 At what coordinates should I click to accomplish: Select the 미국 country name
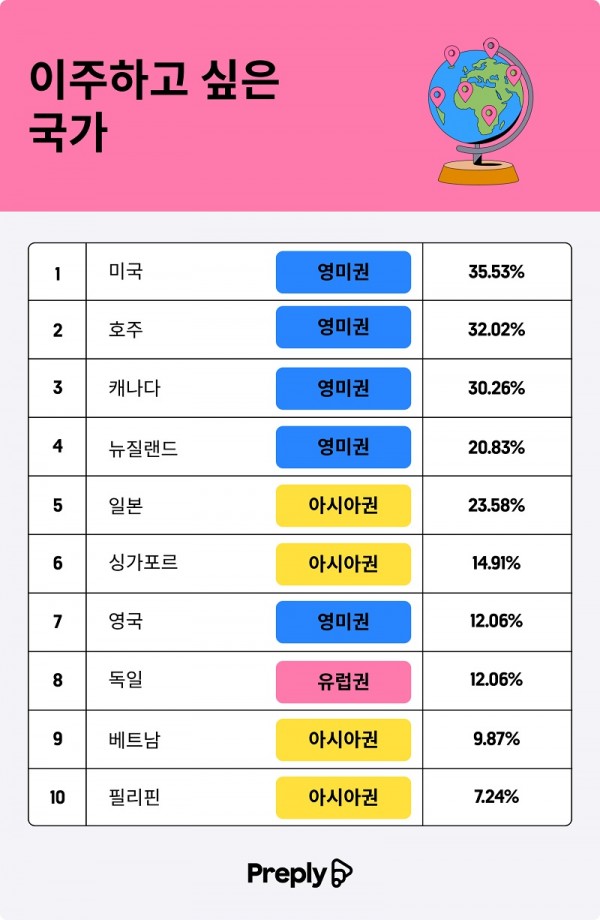coord(125,272)
